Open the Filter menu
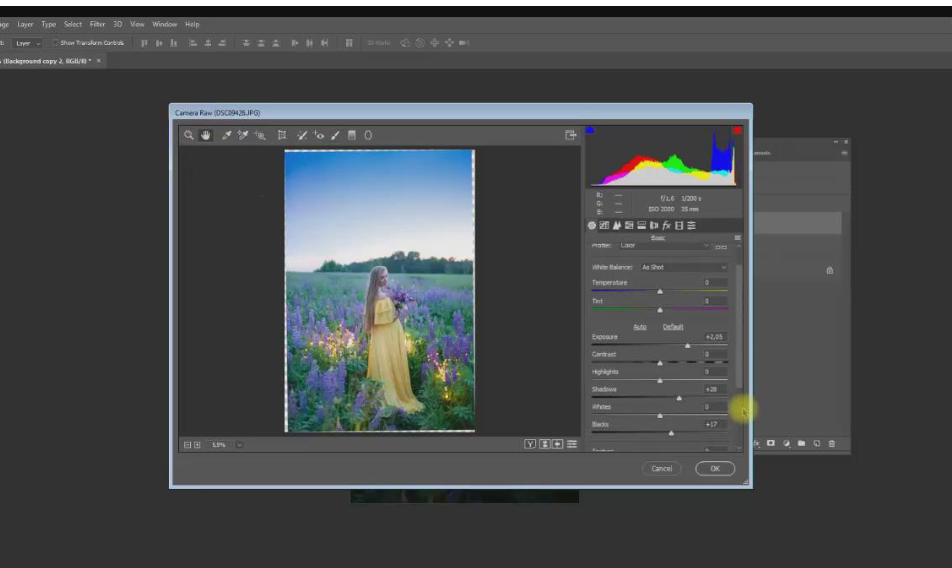Viewport: 952px width, 568px height. click(x=97, y=24)
